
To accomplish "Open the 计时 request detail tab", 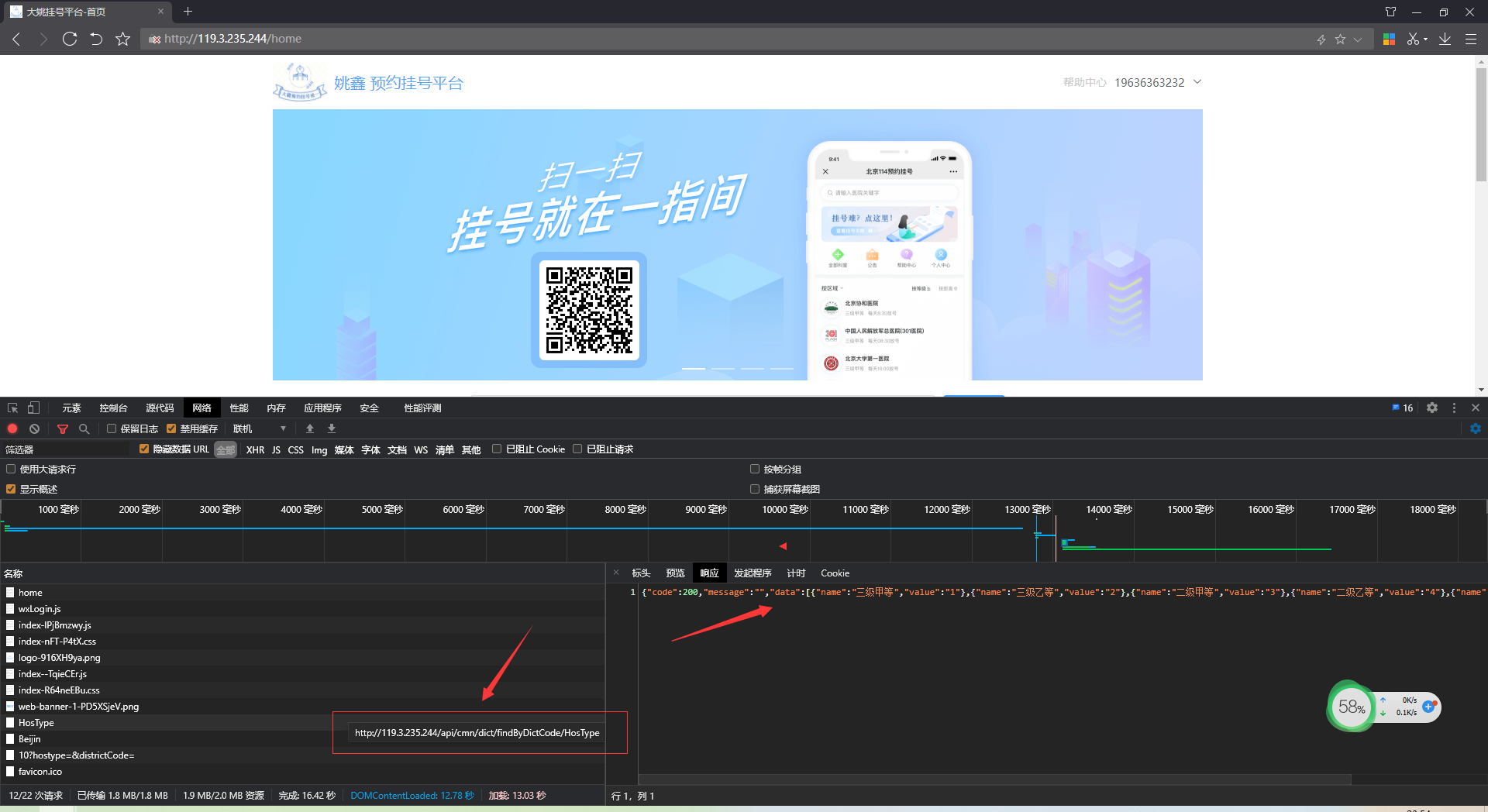I will (x=796, y=573).
